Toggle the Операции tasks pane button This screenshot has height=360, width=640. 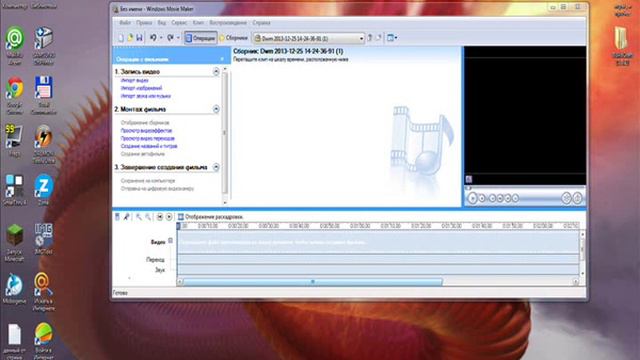point(200,38)
